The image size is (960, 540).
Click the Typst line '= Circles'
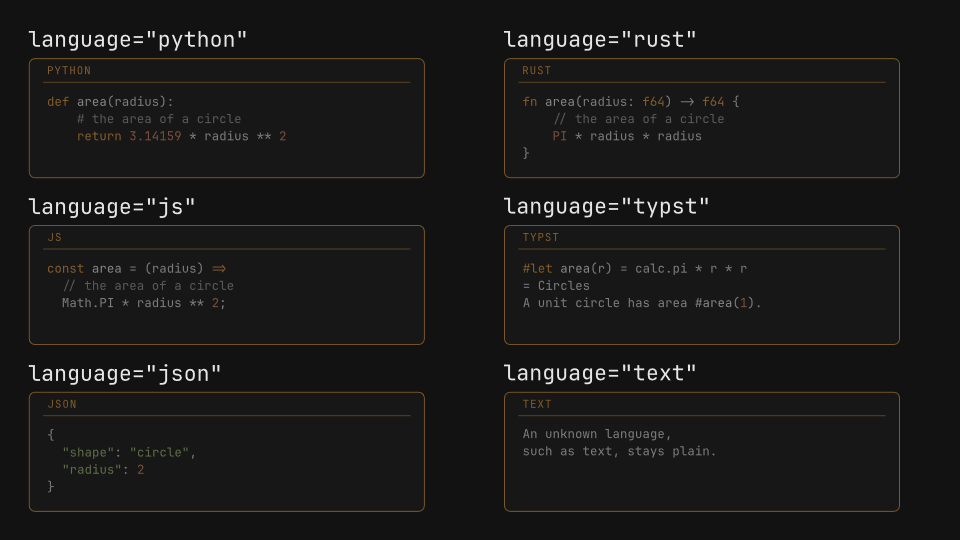click(x=556, y=286)
